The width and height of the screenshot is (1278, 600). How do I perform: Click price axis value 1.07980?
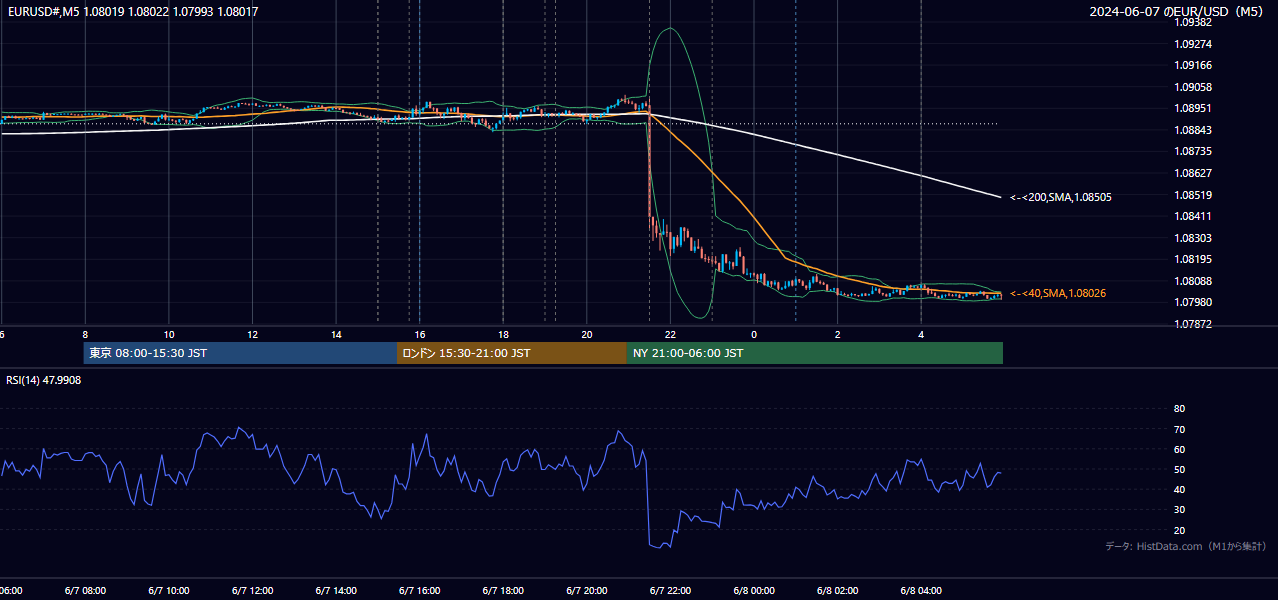[1193, 302]
